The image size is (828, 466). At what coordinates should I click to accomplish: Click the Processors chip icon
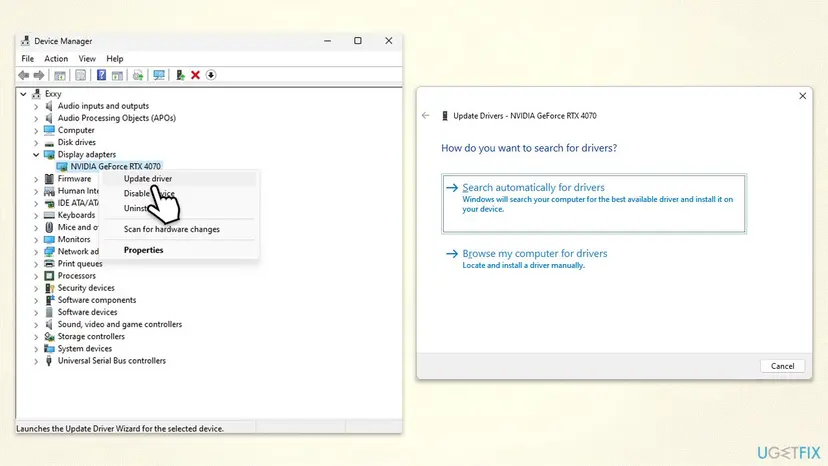pyautogui.click(x=49, y=276)
